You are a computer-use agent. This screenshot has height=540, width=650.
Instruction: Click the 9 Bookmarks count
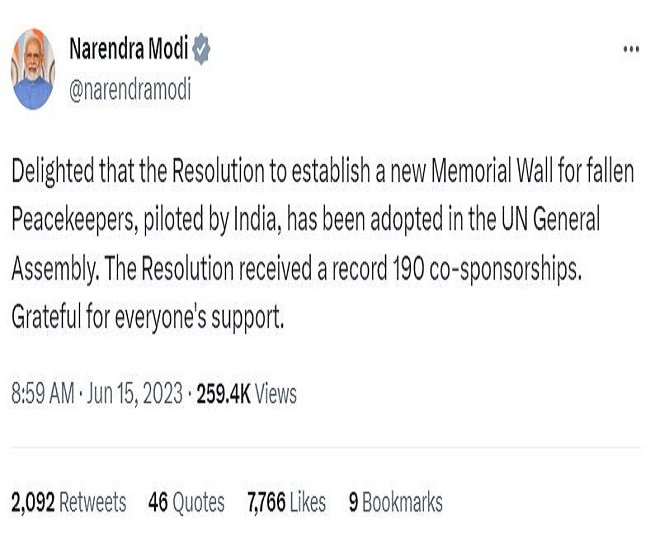[x=395, y=502]
